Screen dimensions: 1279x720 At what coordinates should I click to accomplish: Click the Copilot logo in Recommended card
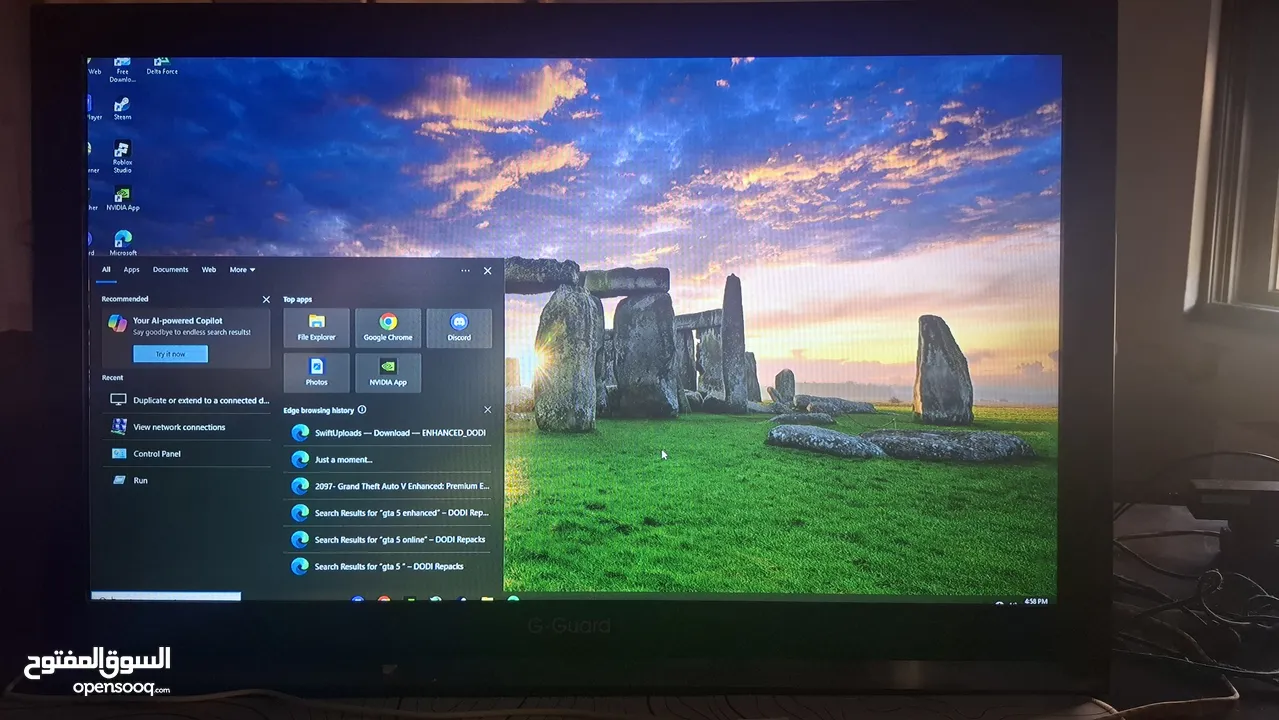click(118, 323)
